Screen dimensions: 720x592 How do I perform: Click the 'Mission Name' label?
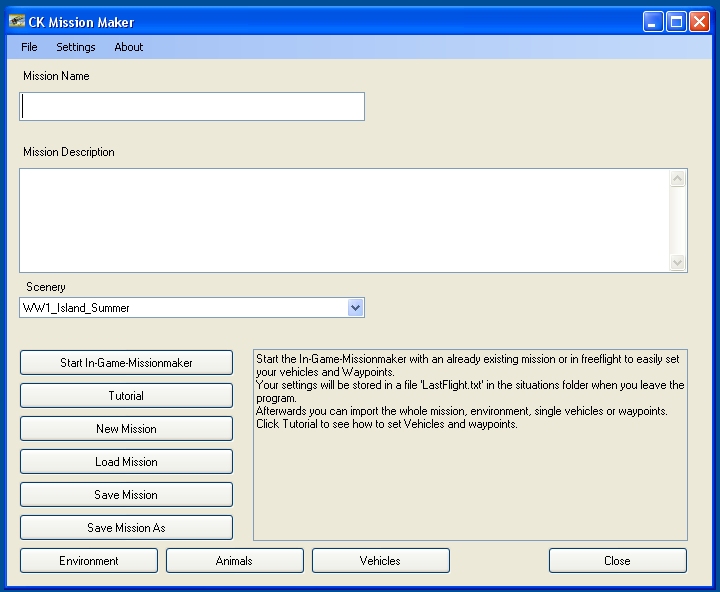tap(56, 76)
